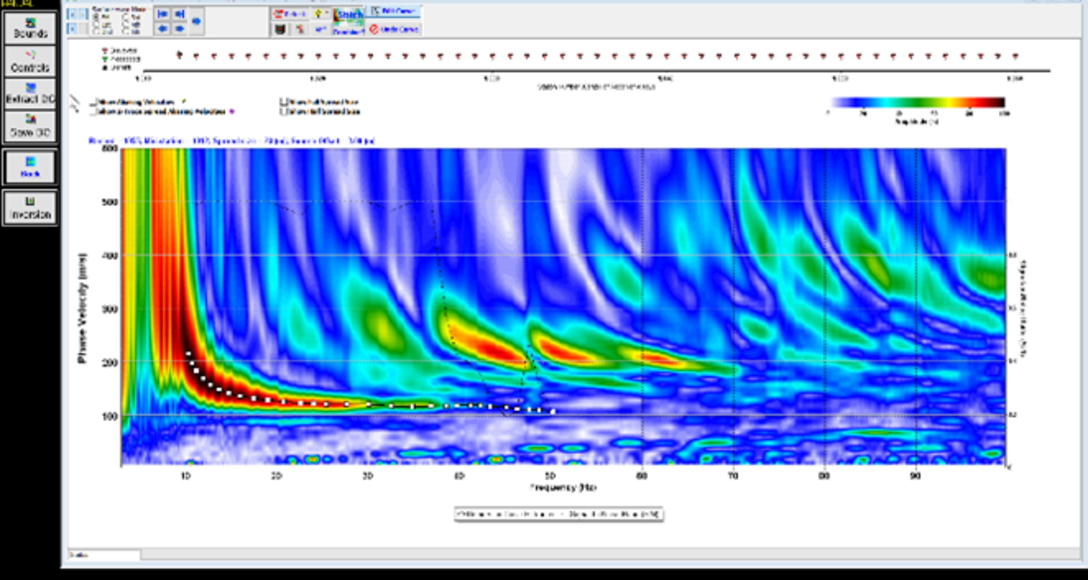Click the last white pick point near 50 Hz

[553, 411]
